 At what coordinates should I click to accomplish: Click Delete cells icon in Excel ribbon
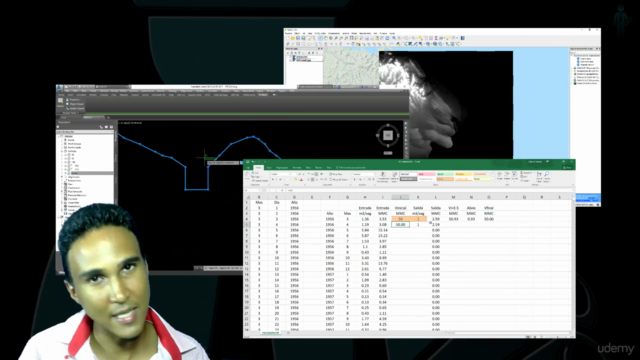(507, 175)
